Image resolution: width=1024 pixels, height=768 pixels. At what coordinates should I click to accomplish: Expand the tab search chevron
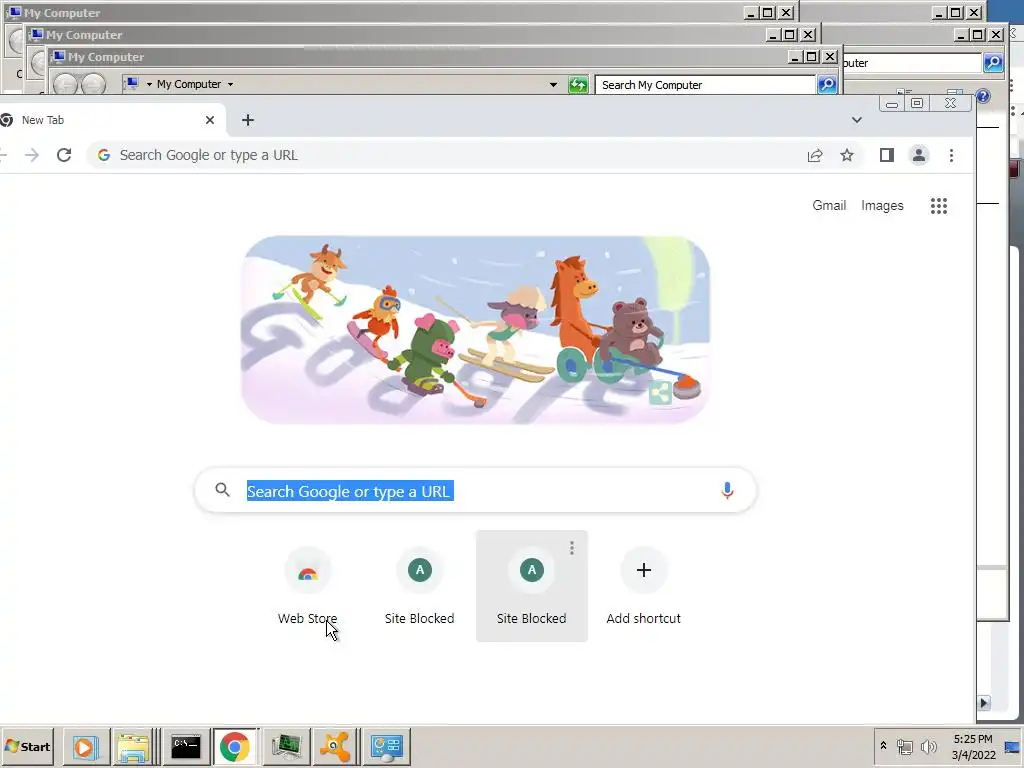click(x=857, y=120)
